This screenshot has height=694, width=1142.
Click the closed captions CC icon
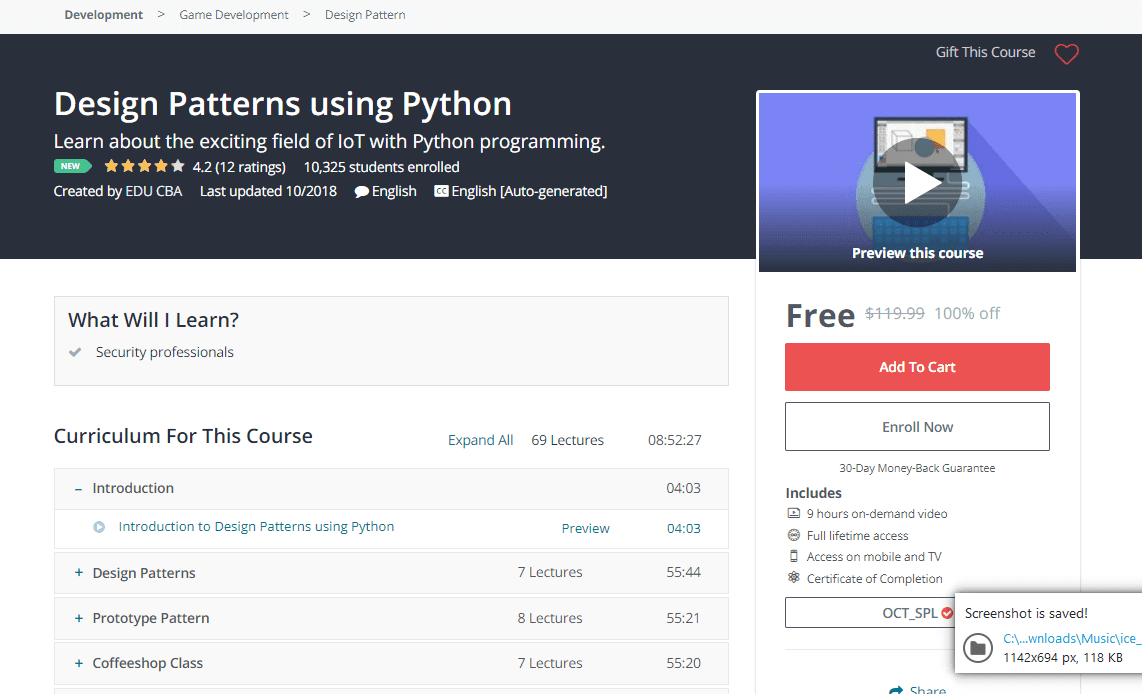(441, 192)
